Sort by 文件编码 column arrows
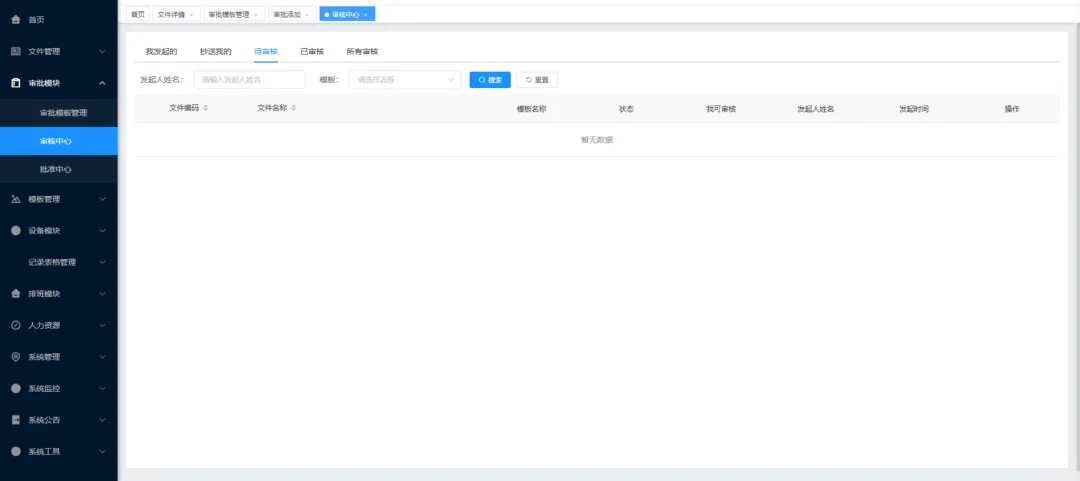The image size is (1080, 481). click(205, 108)
